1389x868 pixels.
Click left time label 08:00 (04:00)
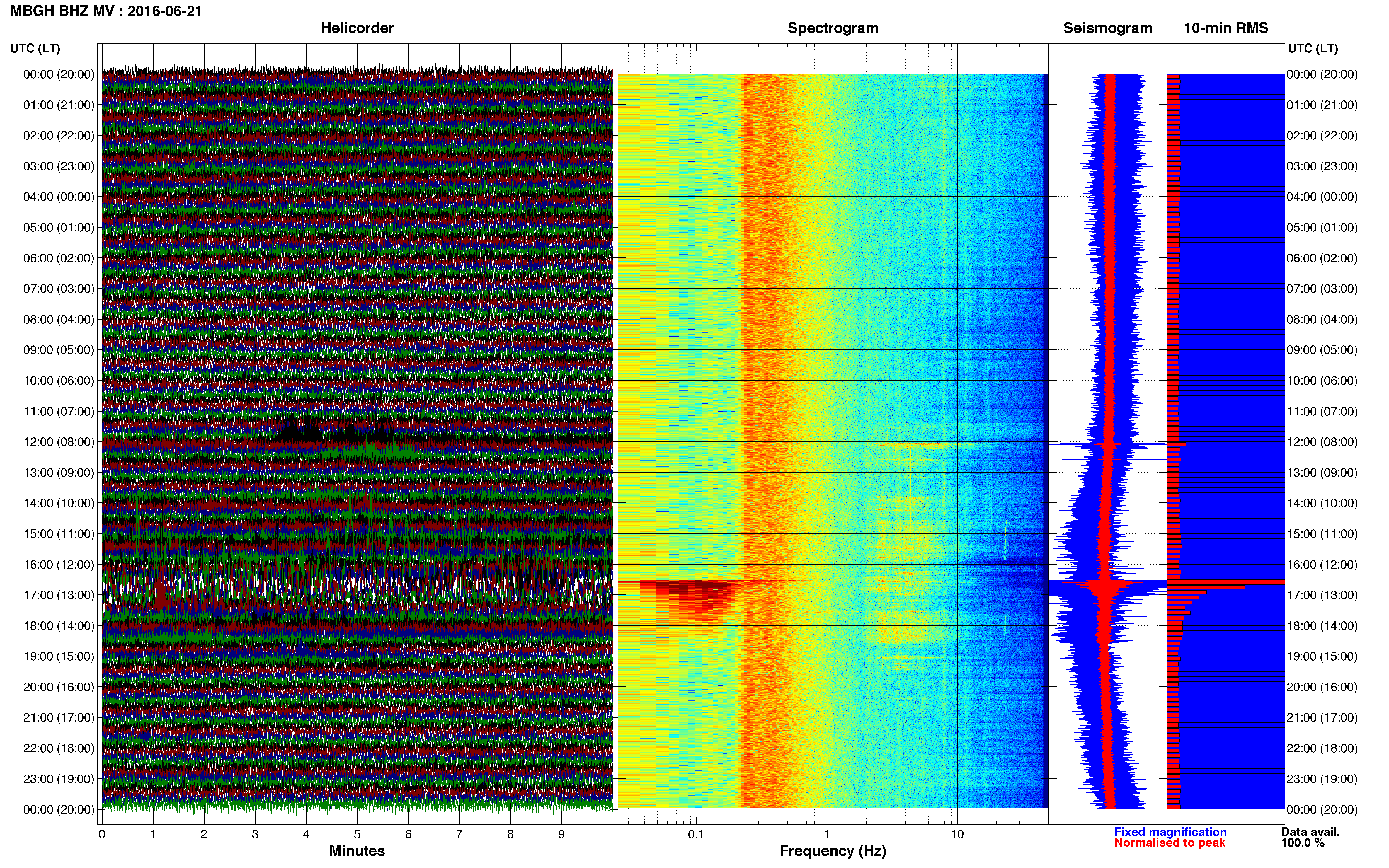pos(59,319)
